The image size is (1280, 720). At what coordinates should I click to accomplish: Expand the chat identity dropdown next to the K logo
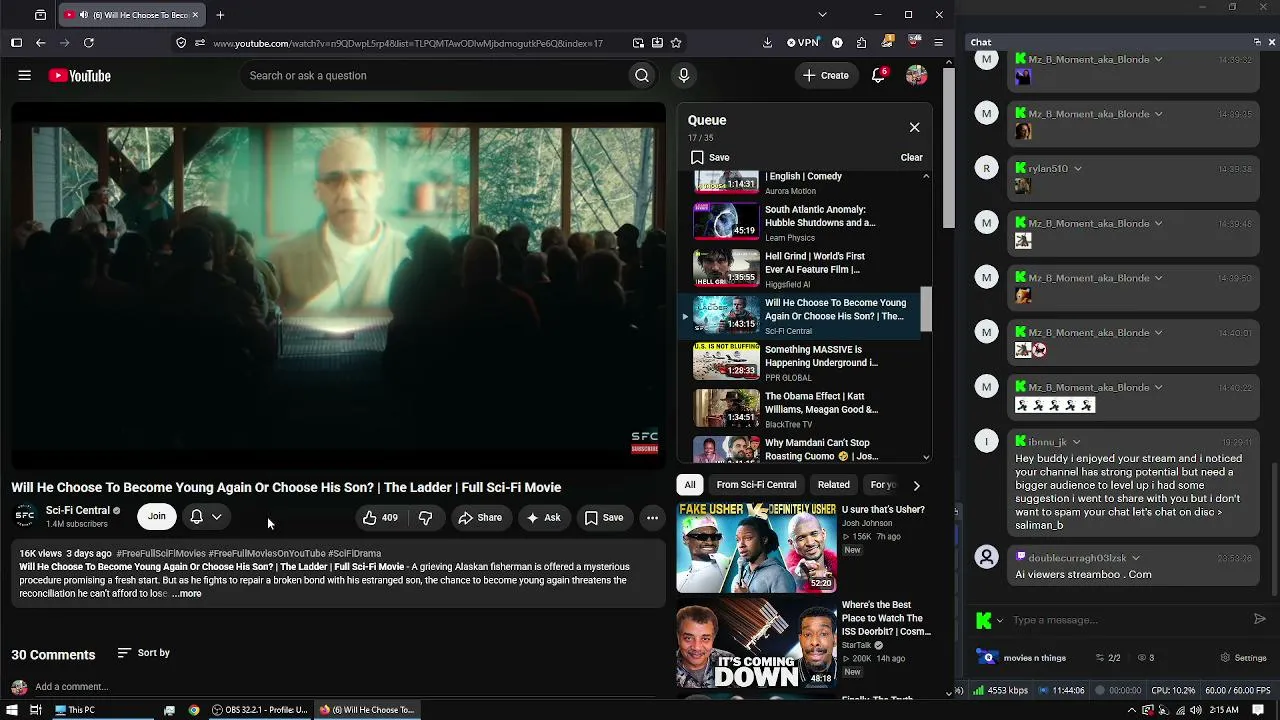(x=999, y=621)
